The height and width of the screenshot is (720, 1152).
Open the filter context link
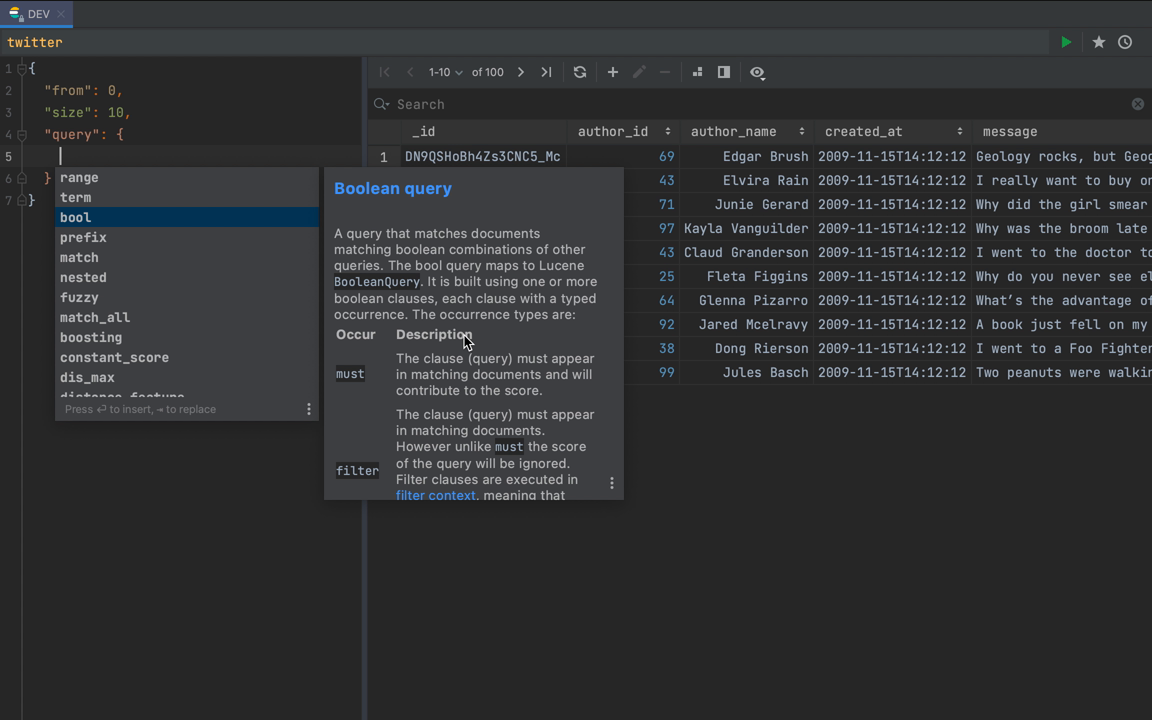435,495
